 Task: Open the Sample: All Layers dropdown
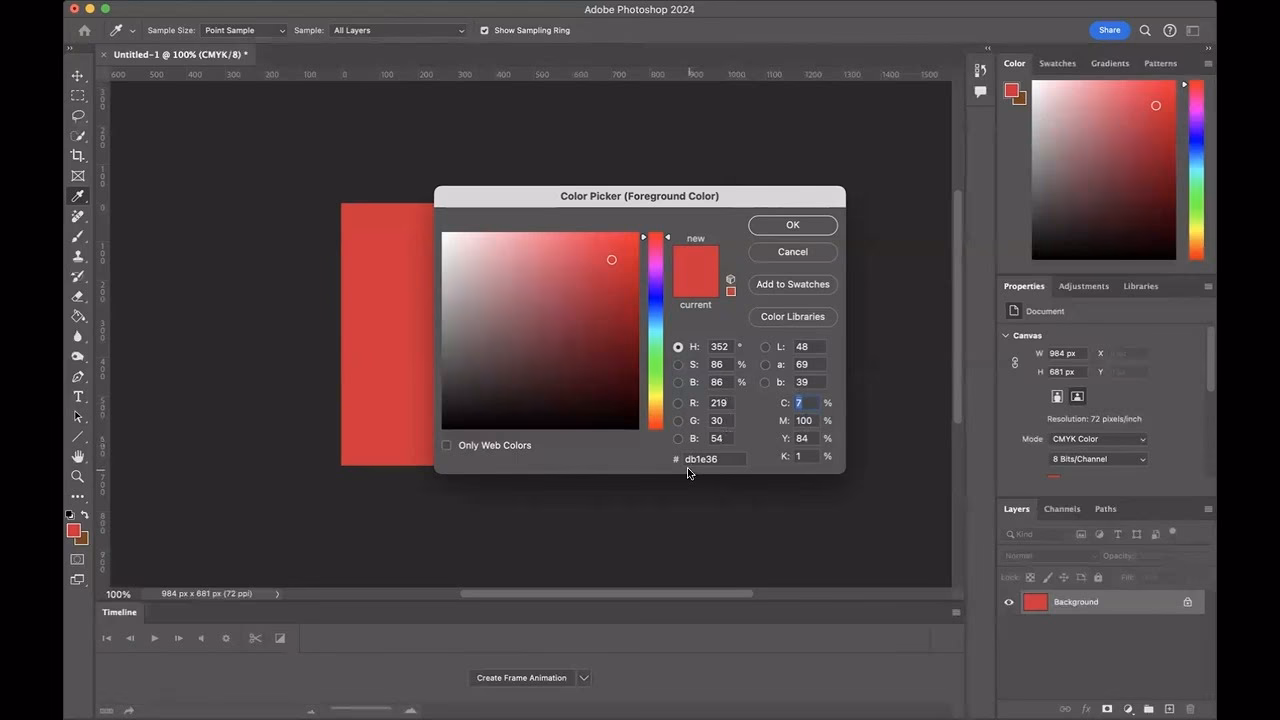coord(398,30)
